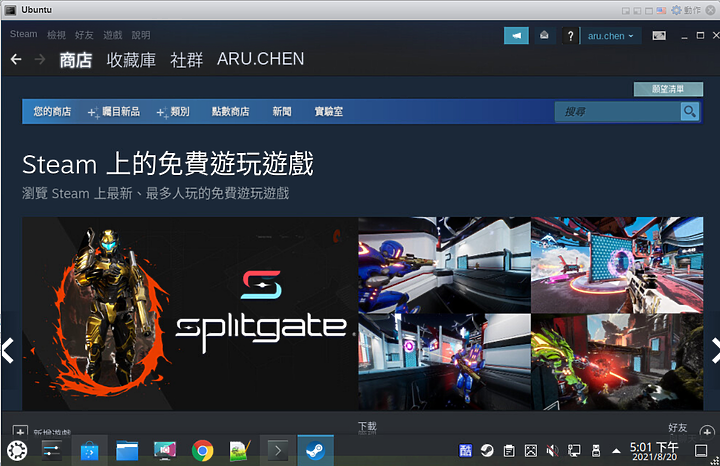Launch Google Chrome from the taskbar

point(202,451)
